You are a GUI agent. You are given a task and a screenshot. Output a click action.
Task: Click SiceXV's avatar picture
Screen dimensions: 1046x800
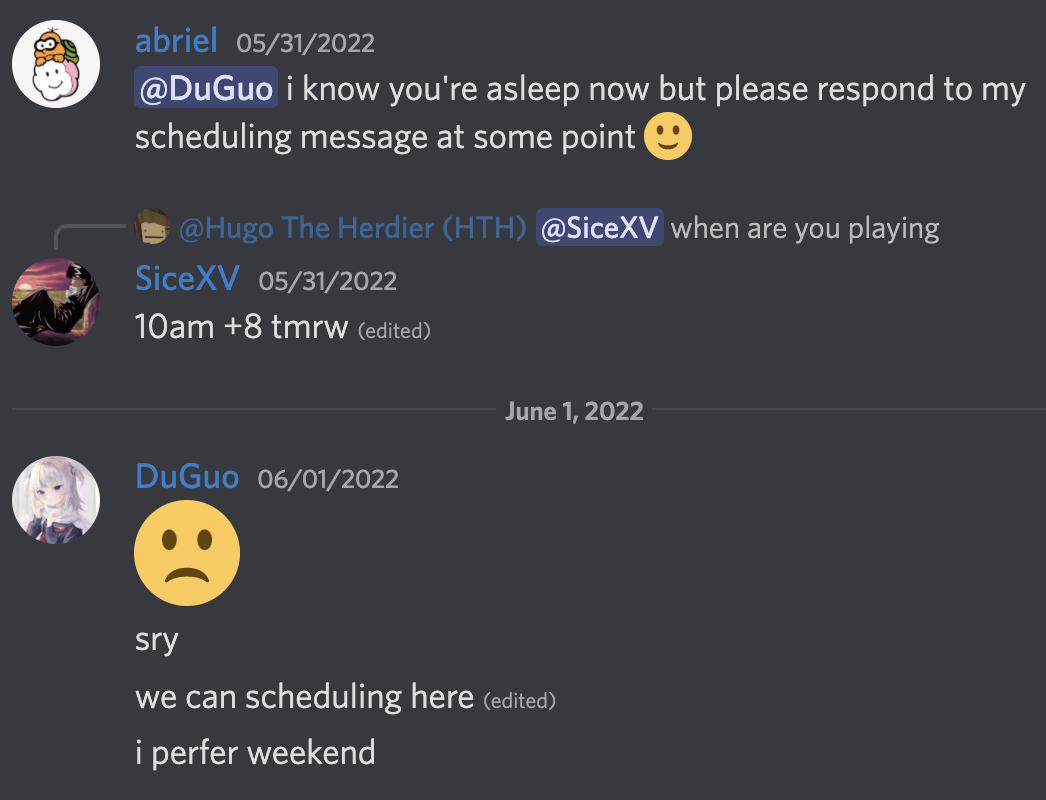tap(56, 302)
